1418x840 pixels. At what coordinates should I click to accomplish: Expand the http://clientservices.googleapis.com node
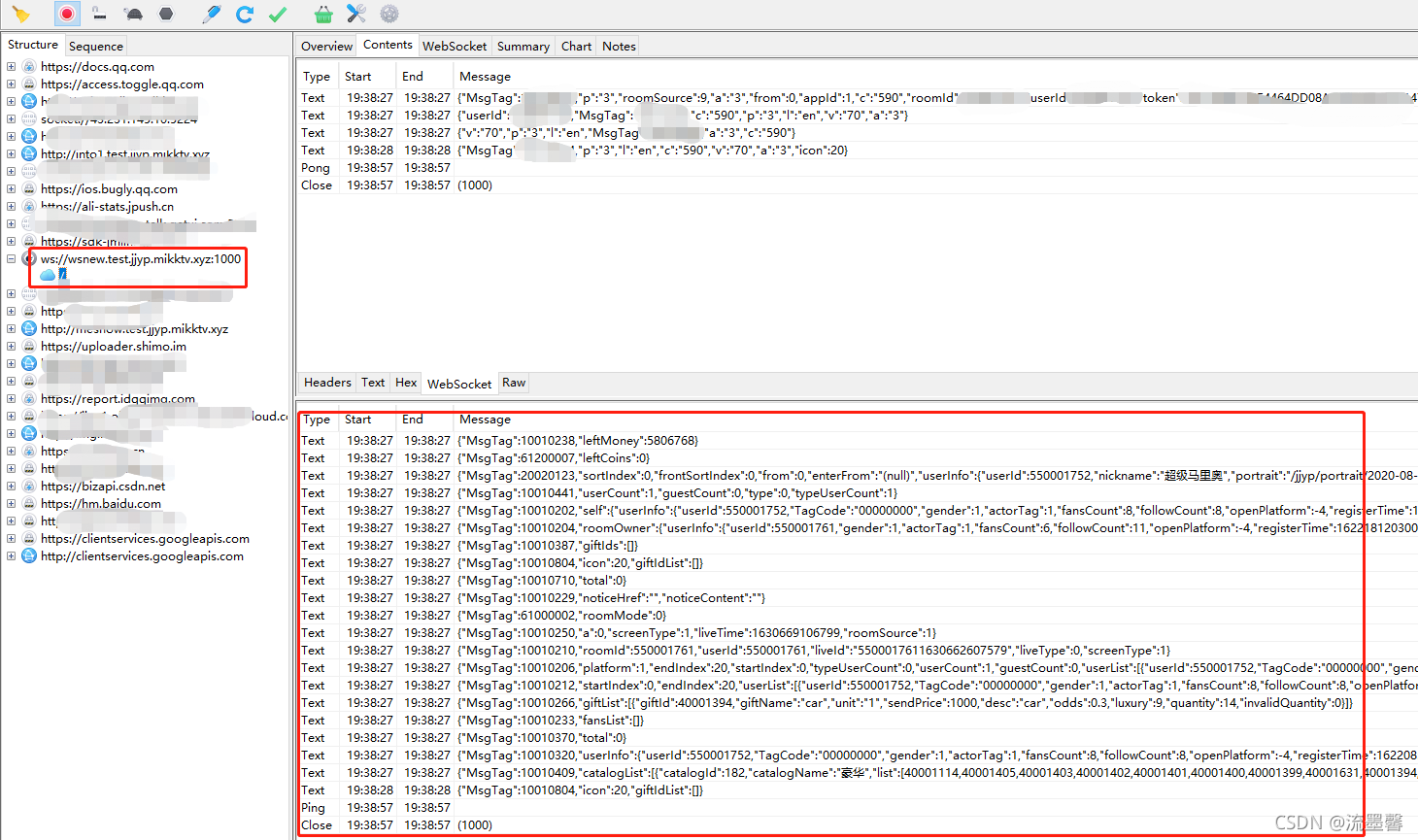11,556
